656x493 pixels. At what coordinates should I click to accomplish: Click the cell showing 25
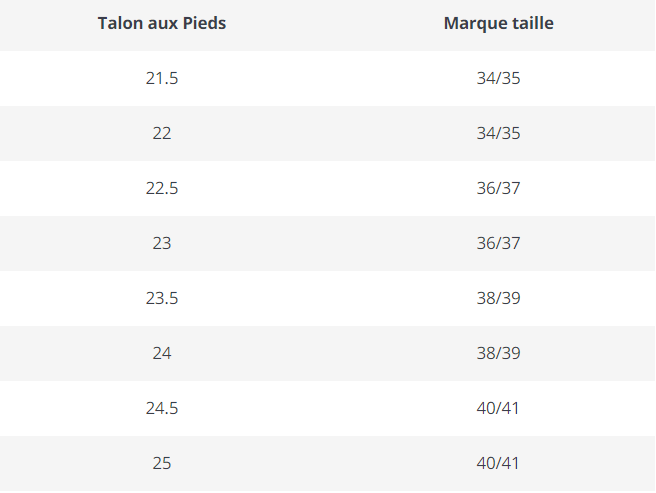click(162, 463)
